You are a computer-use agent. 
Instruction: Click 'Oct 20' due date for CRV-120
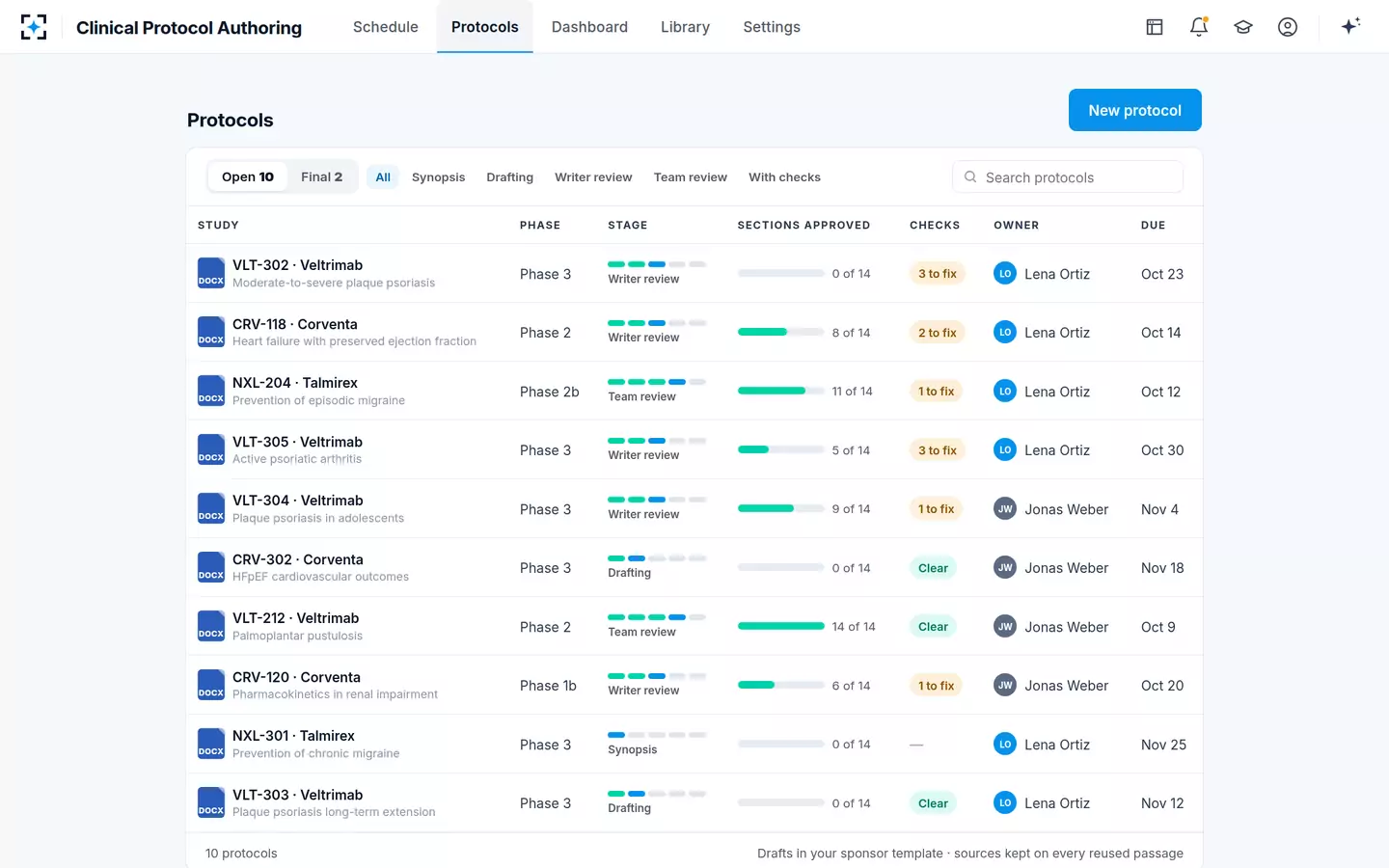1162,686
